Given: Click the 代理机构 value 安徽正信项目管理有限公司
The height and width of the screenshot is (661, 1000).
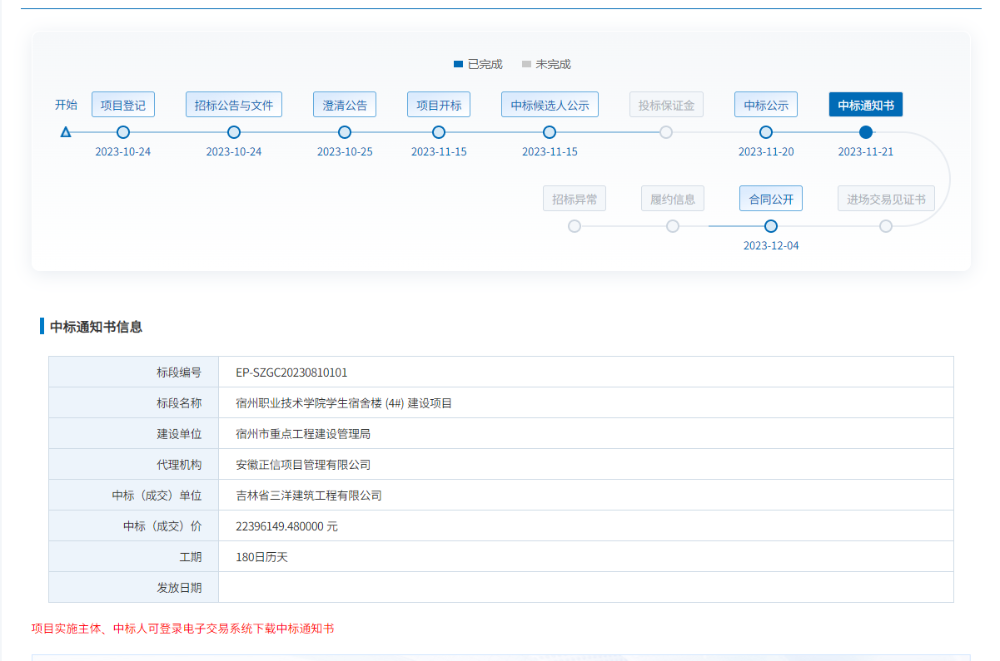Looking at the screenshot, I should pyautogui.click(x=303, y=464).
